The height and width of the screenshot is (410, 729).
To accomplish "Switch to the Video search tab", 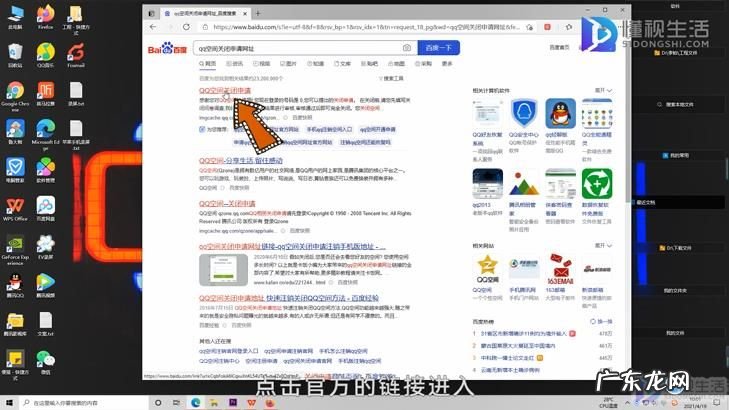I will [262, 64].
